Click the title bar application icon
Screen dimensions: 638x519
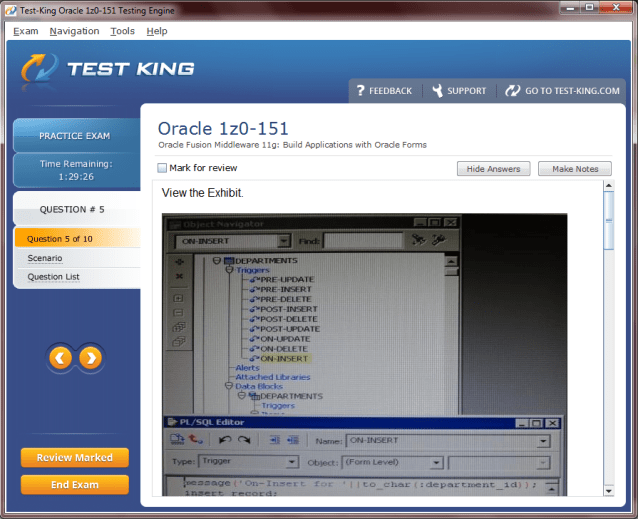(11, 10)
